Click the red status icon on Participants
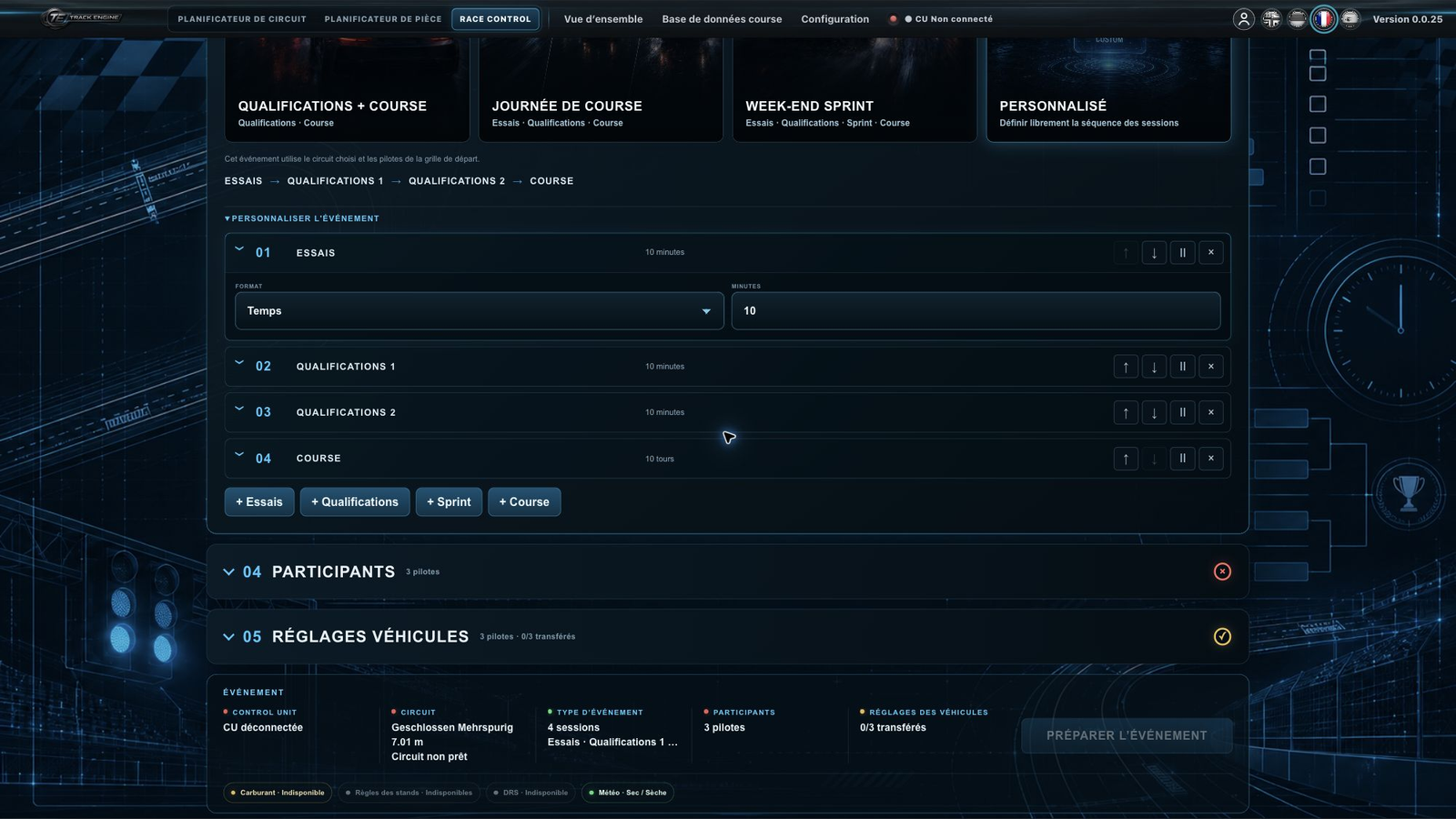The height and width of the screenshot is (819, 1456). 1222,571
